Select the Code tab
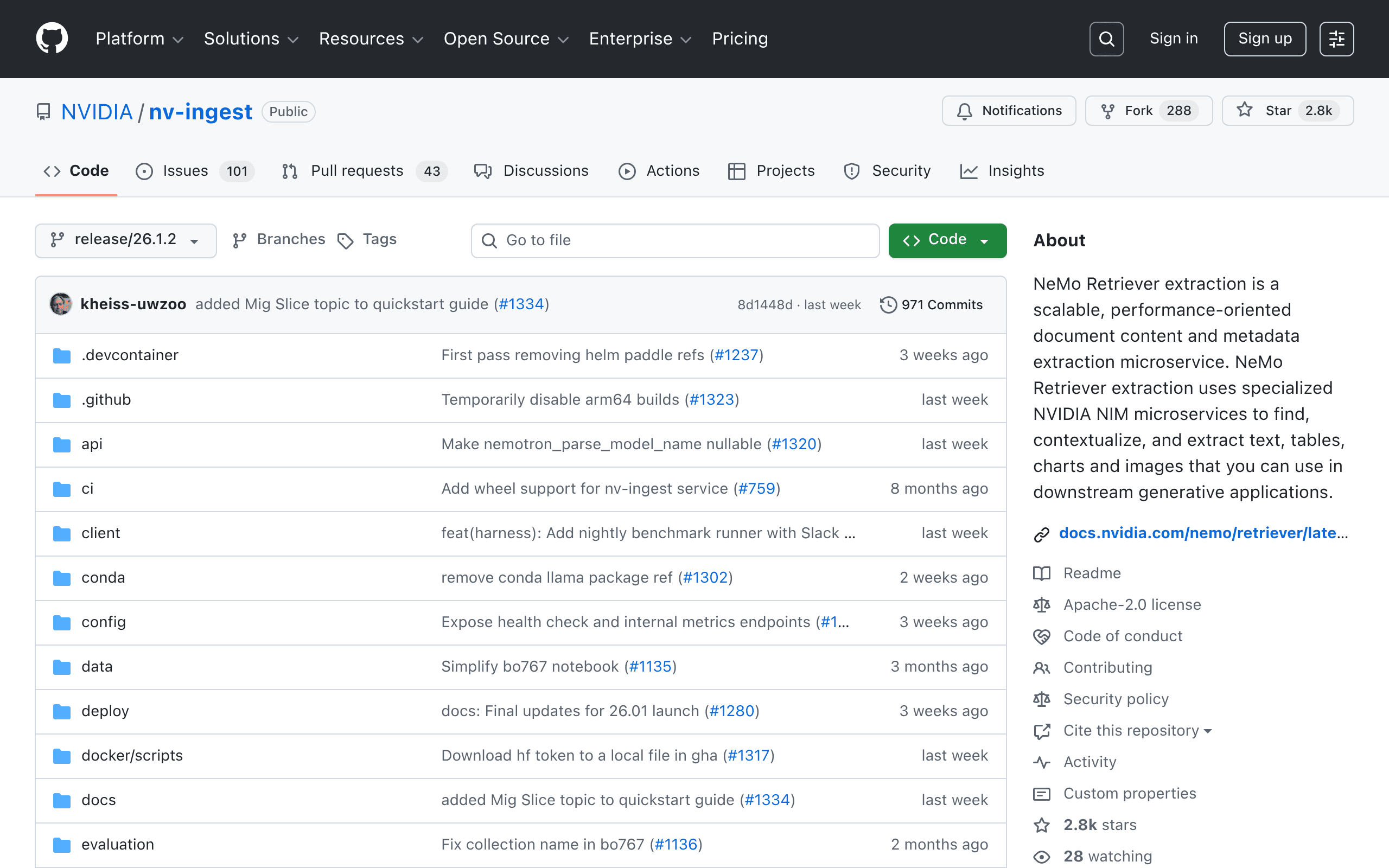The image size is (1389, 868). tap(76, 171)
